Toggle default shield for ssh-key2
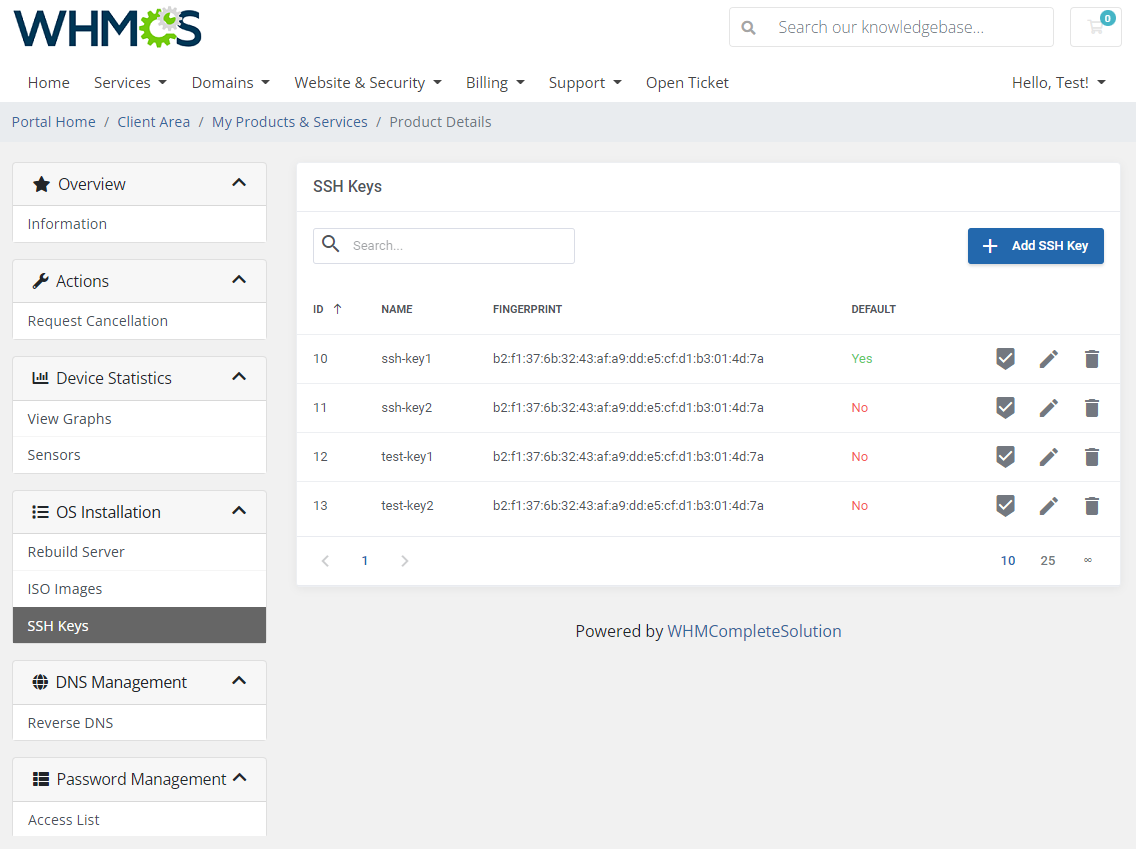The image size is (1136, 849). [1005, 407]
